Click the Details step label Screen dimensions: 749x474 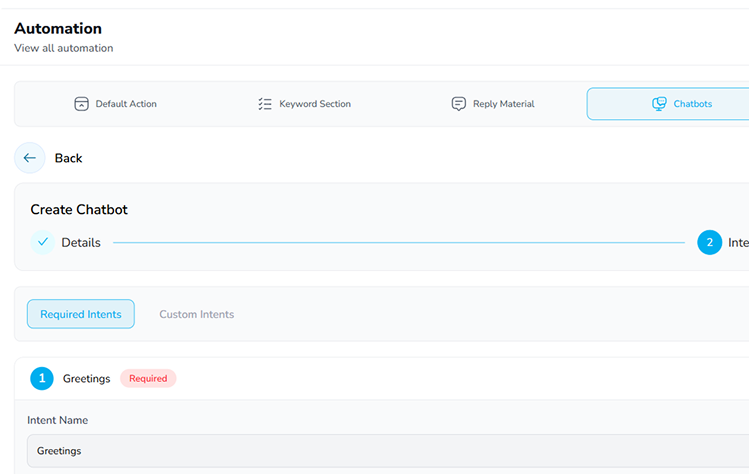tap(81, 243)
